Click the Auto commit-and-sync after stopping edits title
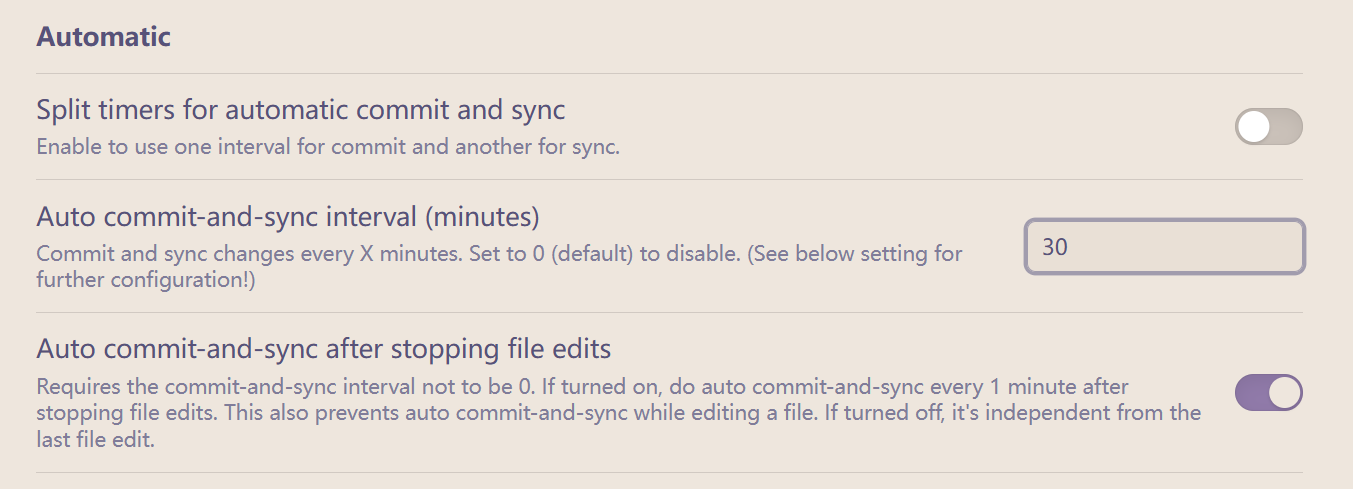Image resolution: width=1353 pixels, height=489 pixels. 324,349
